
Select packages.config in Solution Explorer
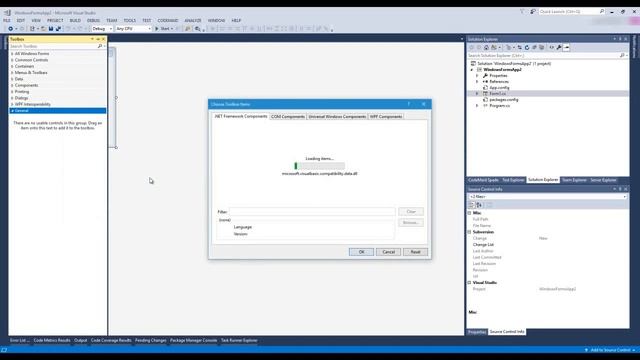tap(504, 100)
